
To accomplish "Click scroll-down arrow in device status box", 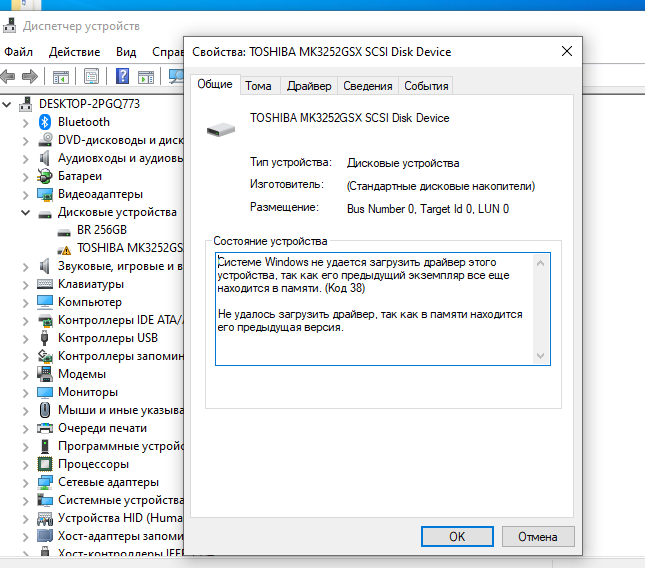I will [541, 355].
